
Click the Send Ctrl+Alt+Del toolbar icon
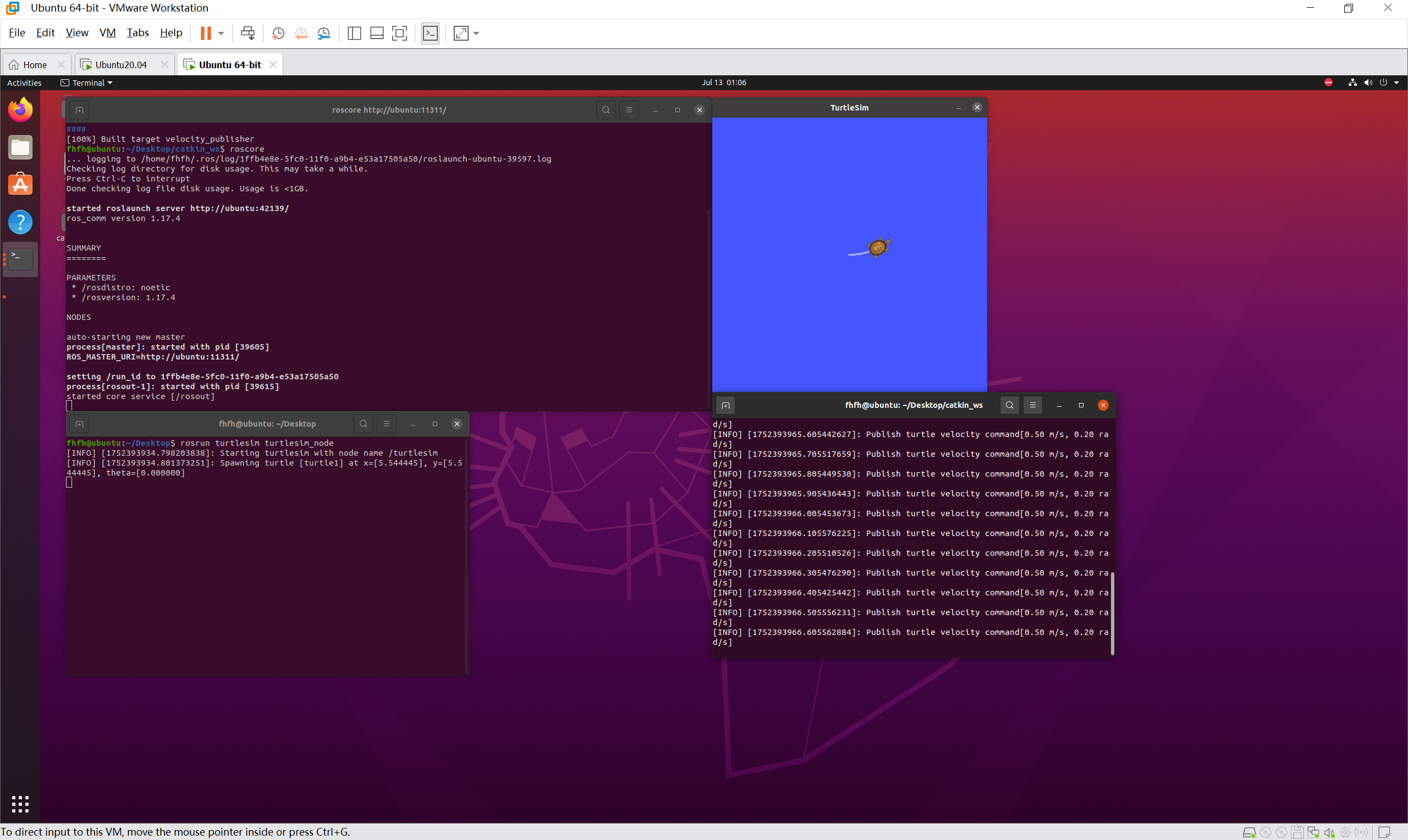[x=248, y=34]
